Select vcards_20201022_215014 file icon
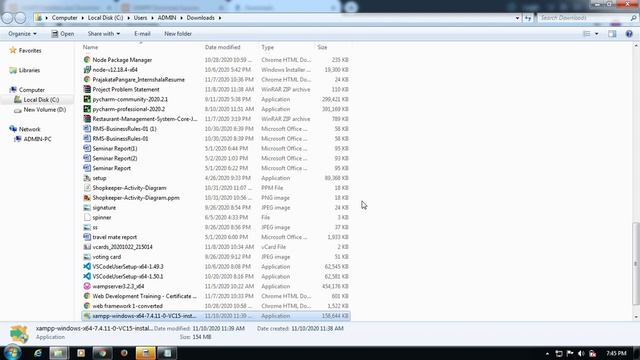The width and height of the screenshot is (640, 360). (x=87, y=247)
